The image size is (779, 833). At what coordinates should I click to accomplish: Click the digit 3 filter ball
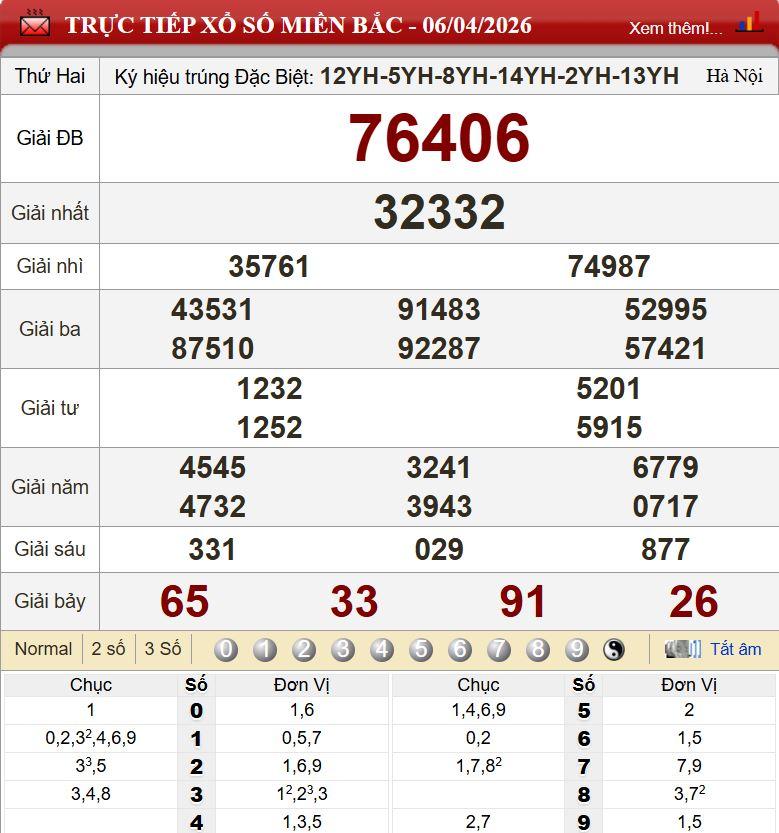[343, 650]
